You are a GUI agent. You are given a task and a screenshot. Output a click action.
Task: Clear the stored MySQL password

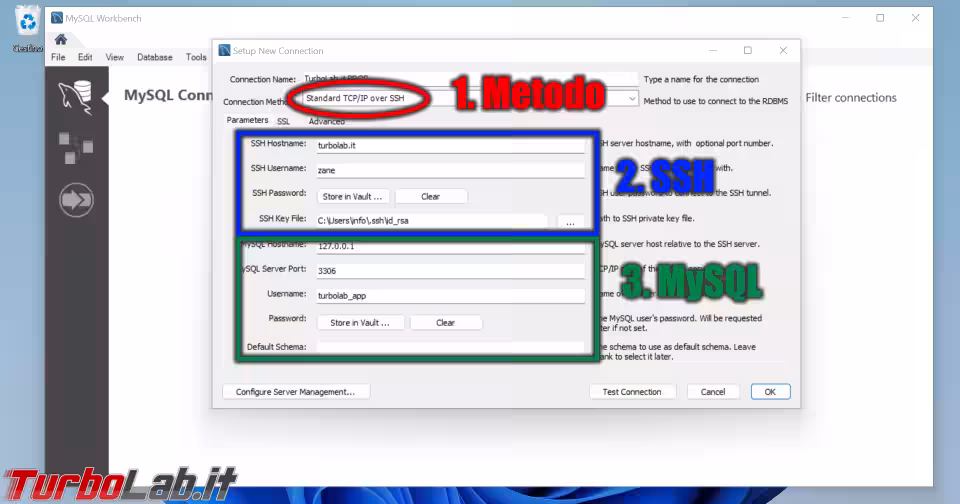(446, 323)
